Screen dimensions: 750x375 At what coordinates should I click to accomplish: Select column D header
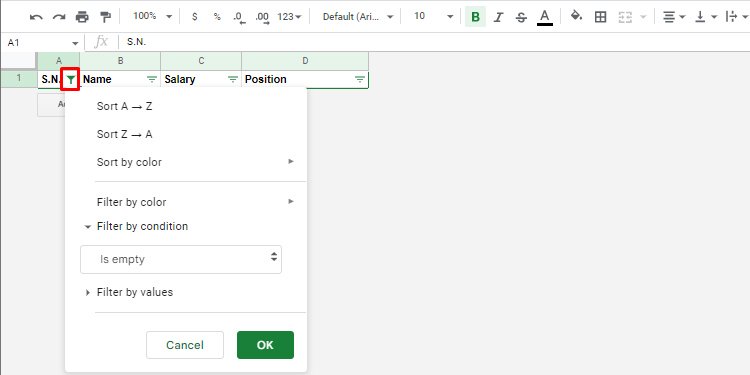click(x=305, y=61)
